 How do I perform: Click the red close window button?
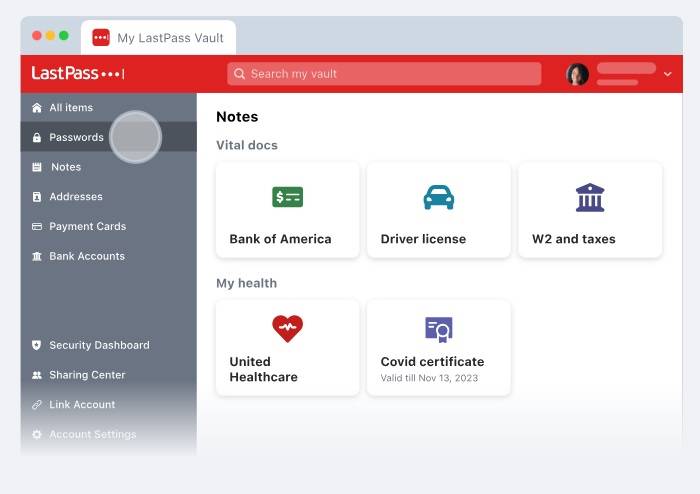click(x=37, y=36)
